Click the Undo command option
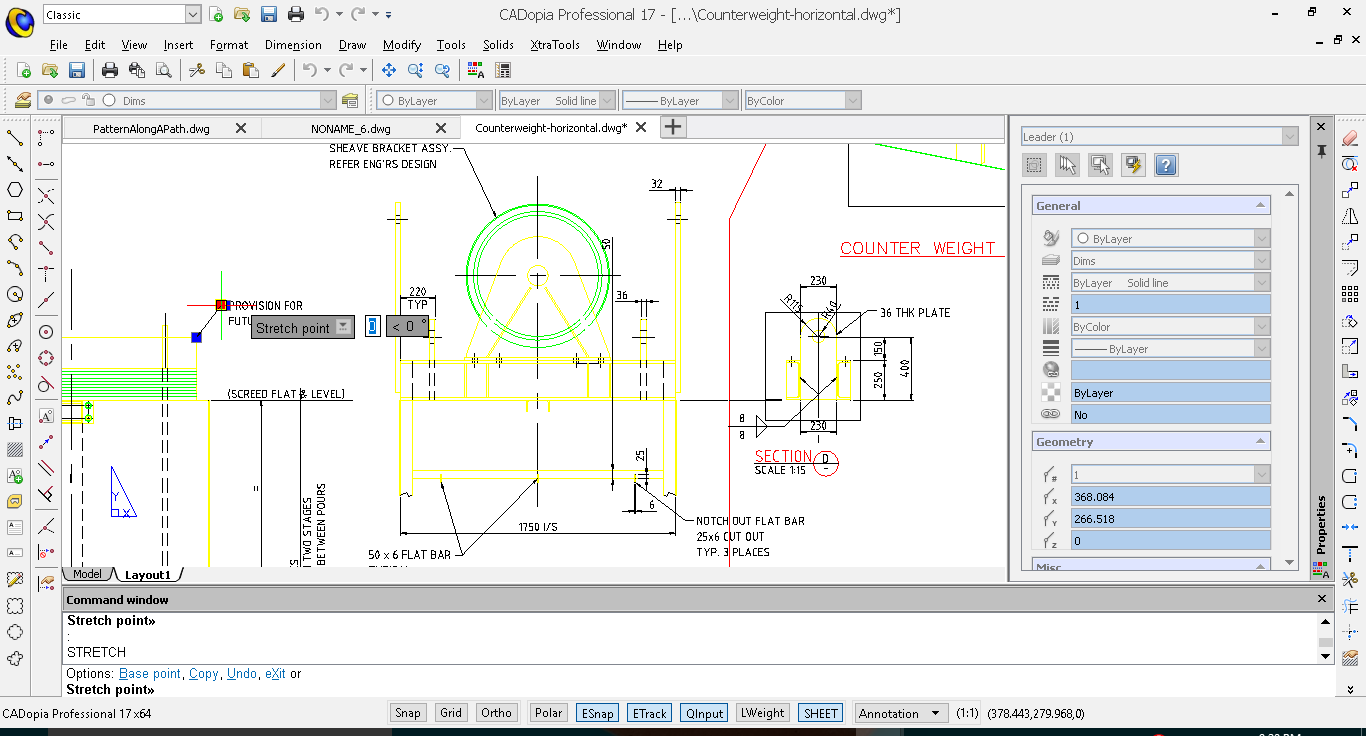This screenshot has width=1366, height=736. pos(241,674)
